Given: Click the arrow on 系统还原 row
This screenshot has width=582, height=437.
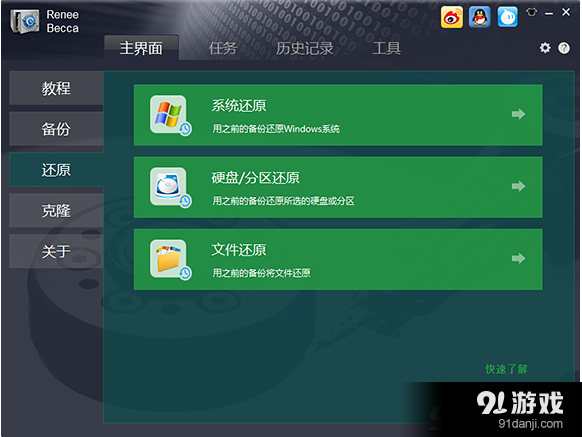Looking at the screenshot, I should [x=518, y=114].
